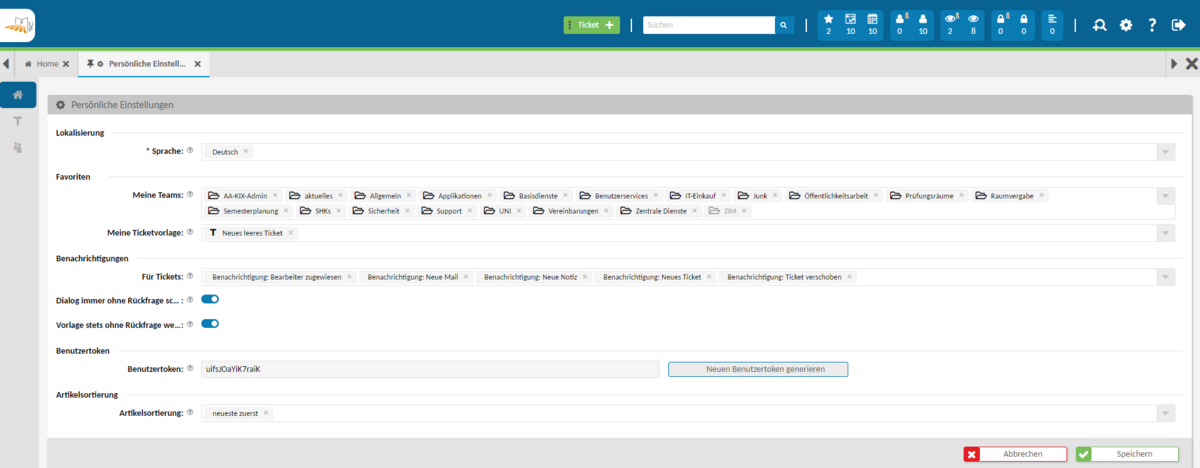Click the question mark help icon

tap(1152, 25)
